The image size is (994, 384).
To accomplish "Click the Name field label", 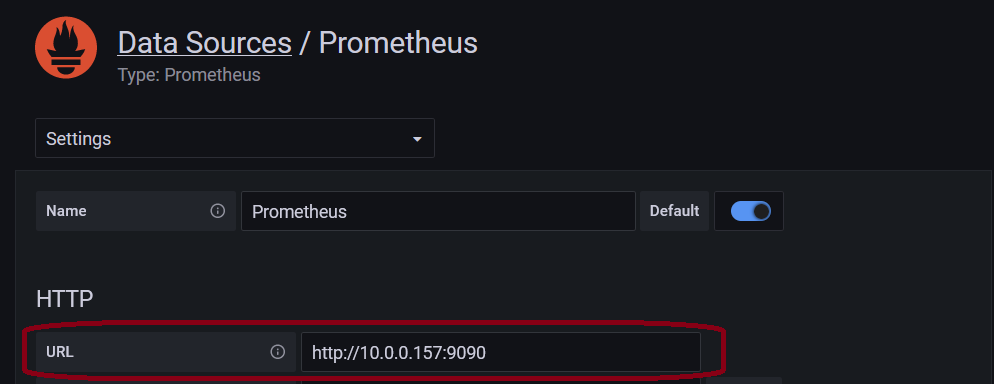I will [x=67, y=210].
